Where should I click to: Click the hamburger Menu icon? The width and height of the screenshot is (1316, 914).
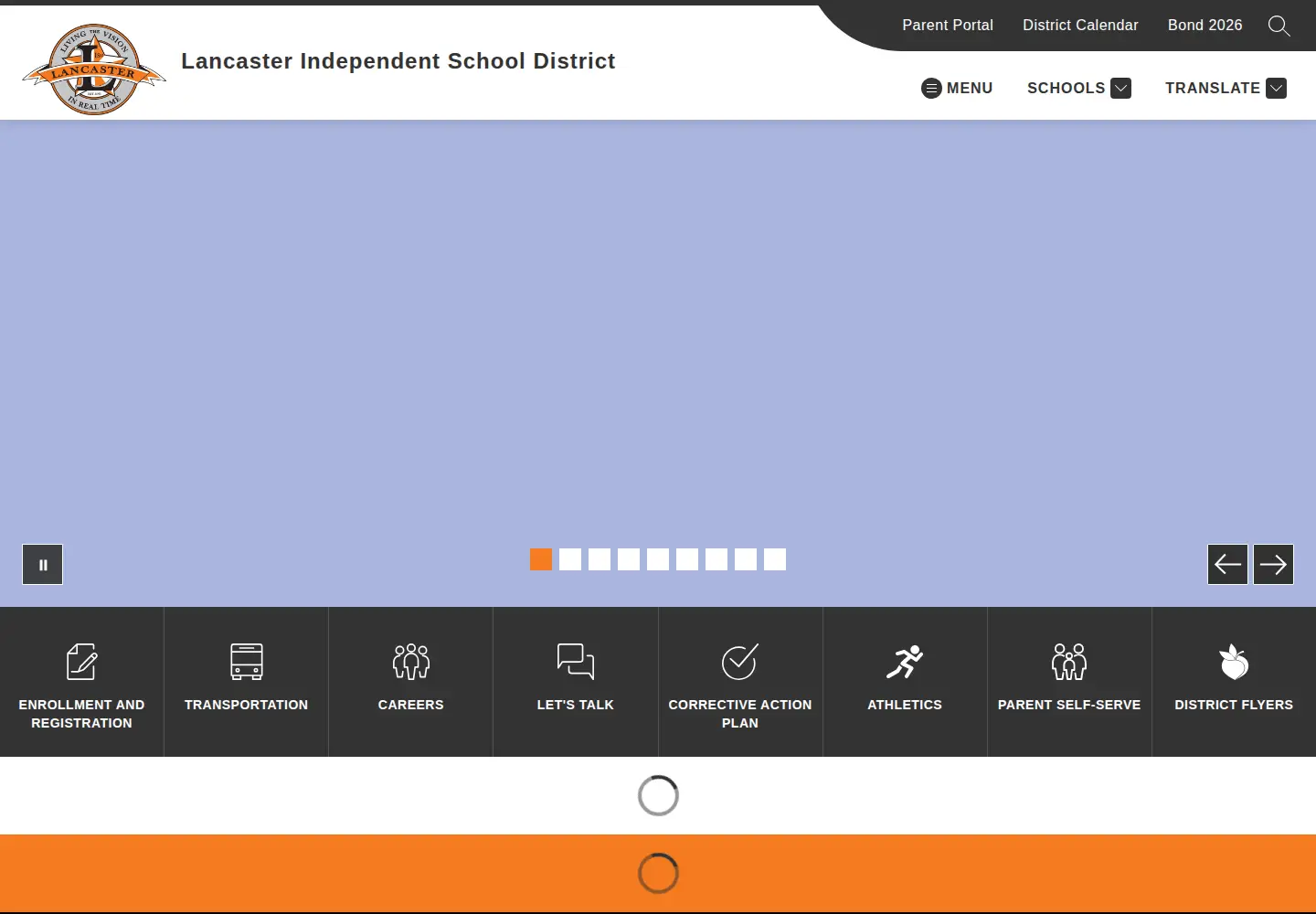point(931,88)
